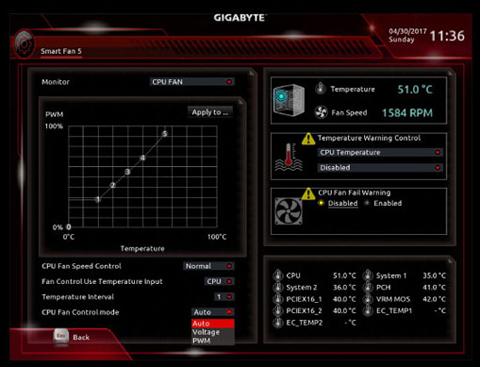Click the 1584 RPM fan speed value
The image size is (480, 367).
click(407, 113)
